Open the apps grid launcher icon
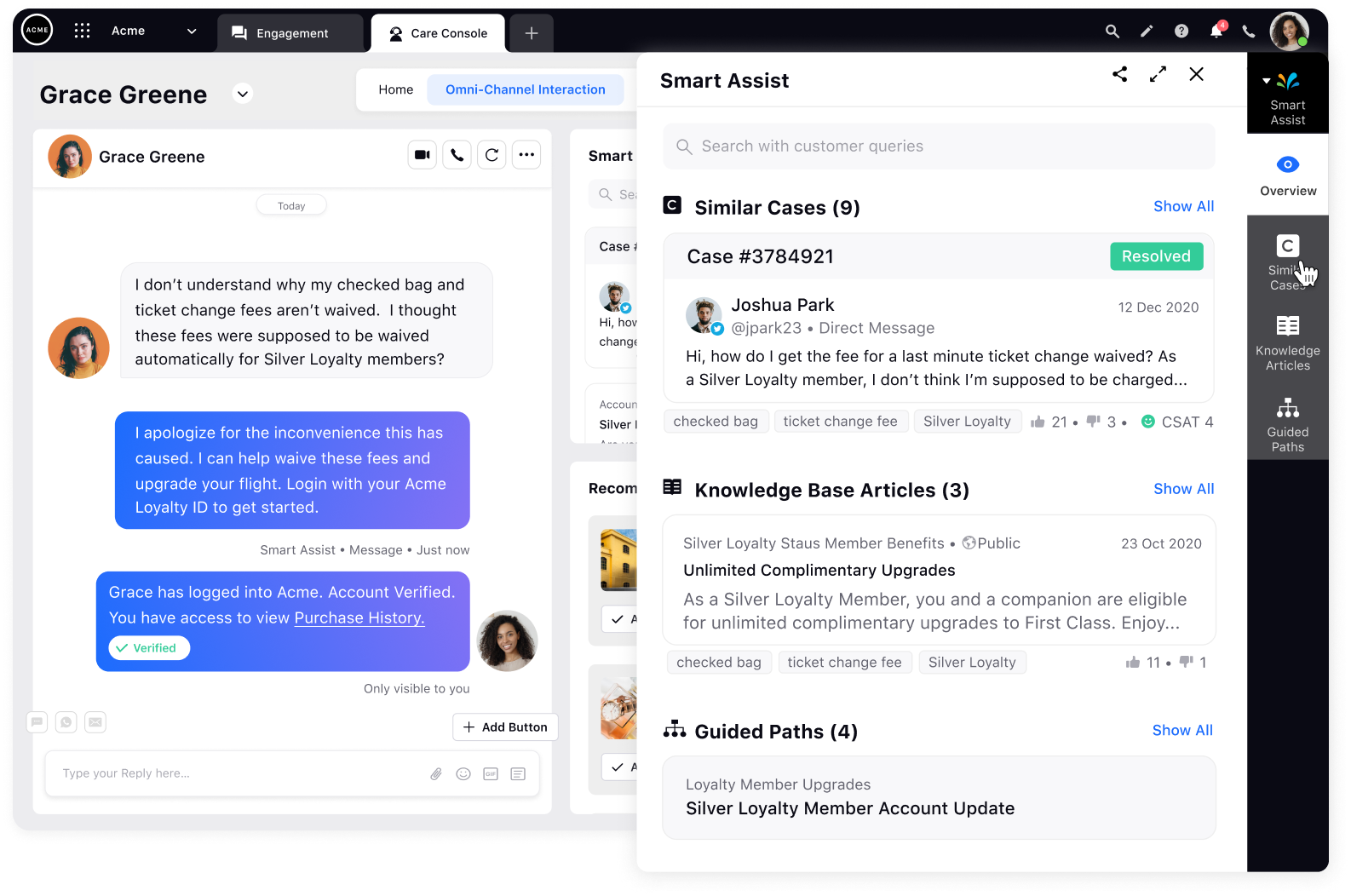This screenshot has width=1351, height=896. [x=82, y=31]
